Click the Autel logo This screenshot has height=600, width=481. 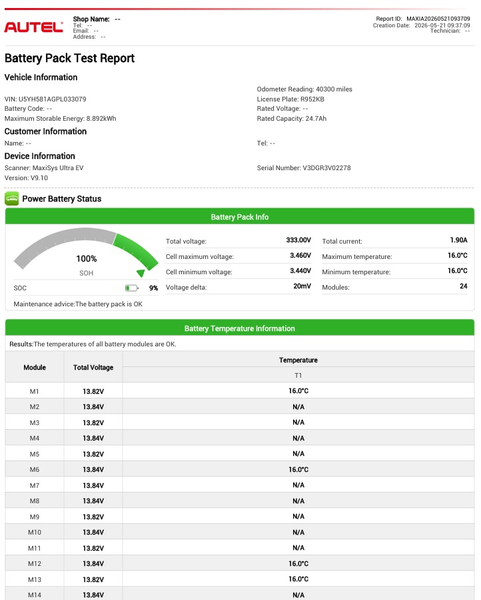[x=34, y=27]
